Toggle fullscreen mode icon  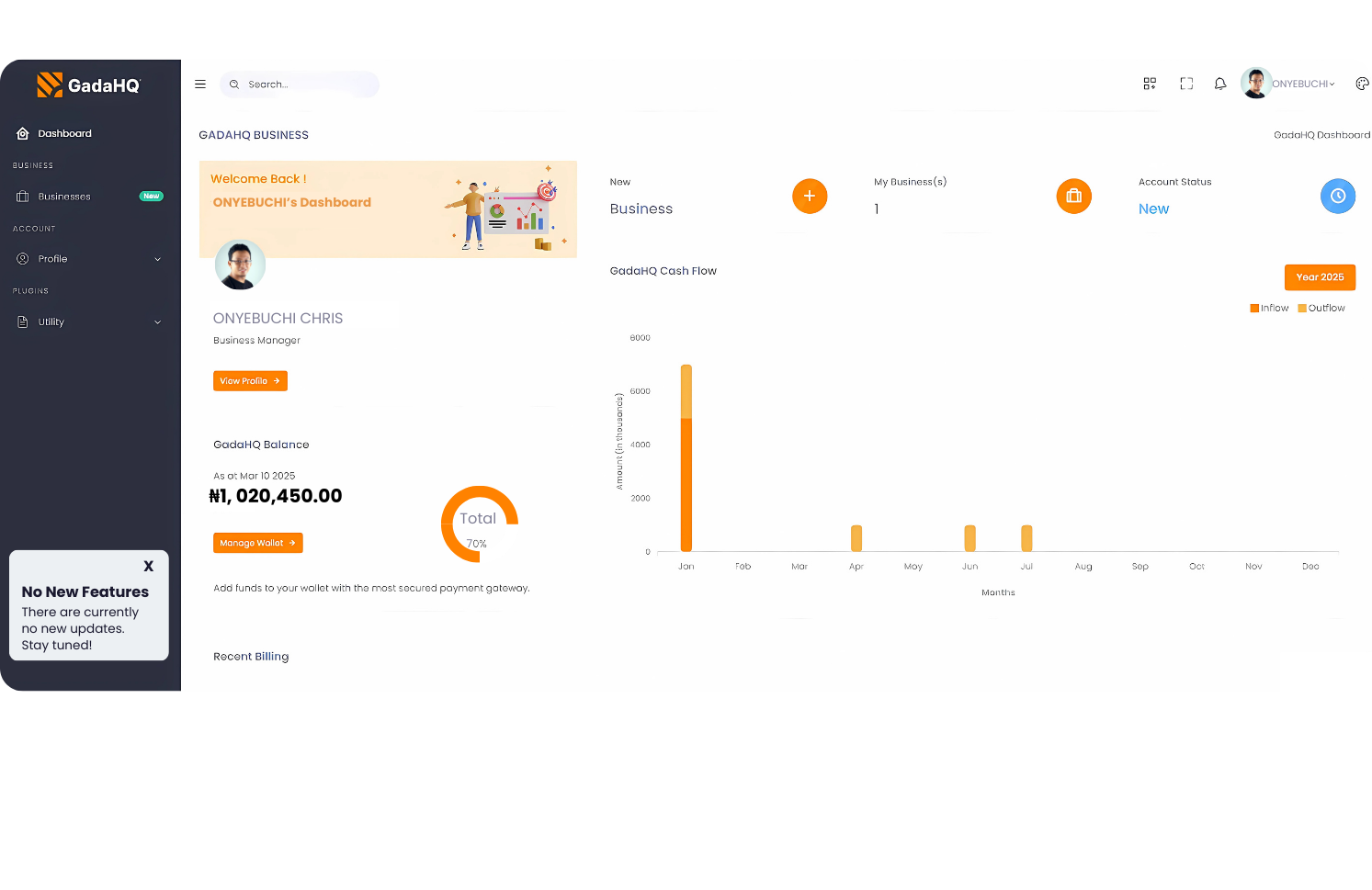click(x=1186, y=84)
